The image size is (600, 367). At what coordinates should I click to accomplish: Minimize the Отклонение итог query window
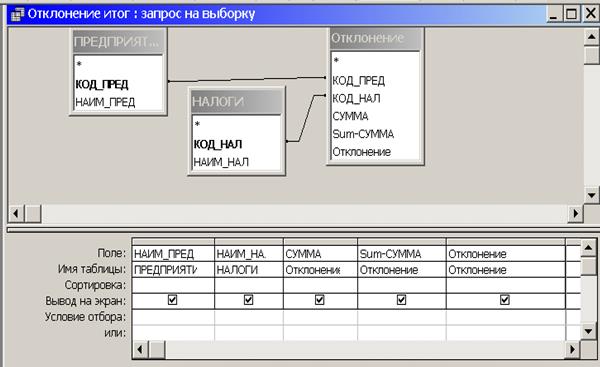click(x=553, y=15)
